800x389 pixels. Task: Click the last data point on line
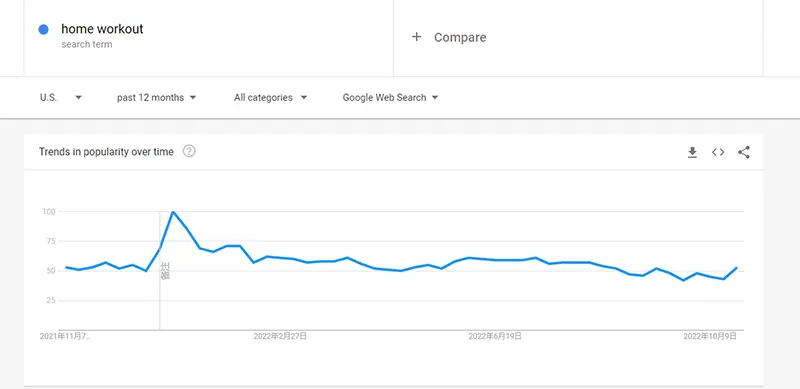[737, 268]
